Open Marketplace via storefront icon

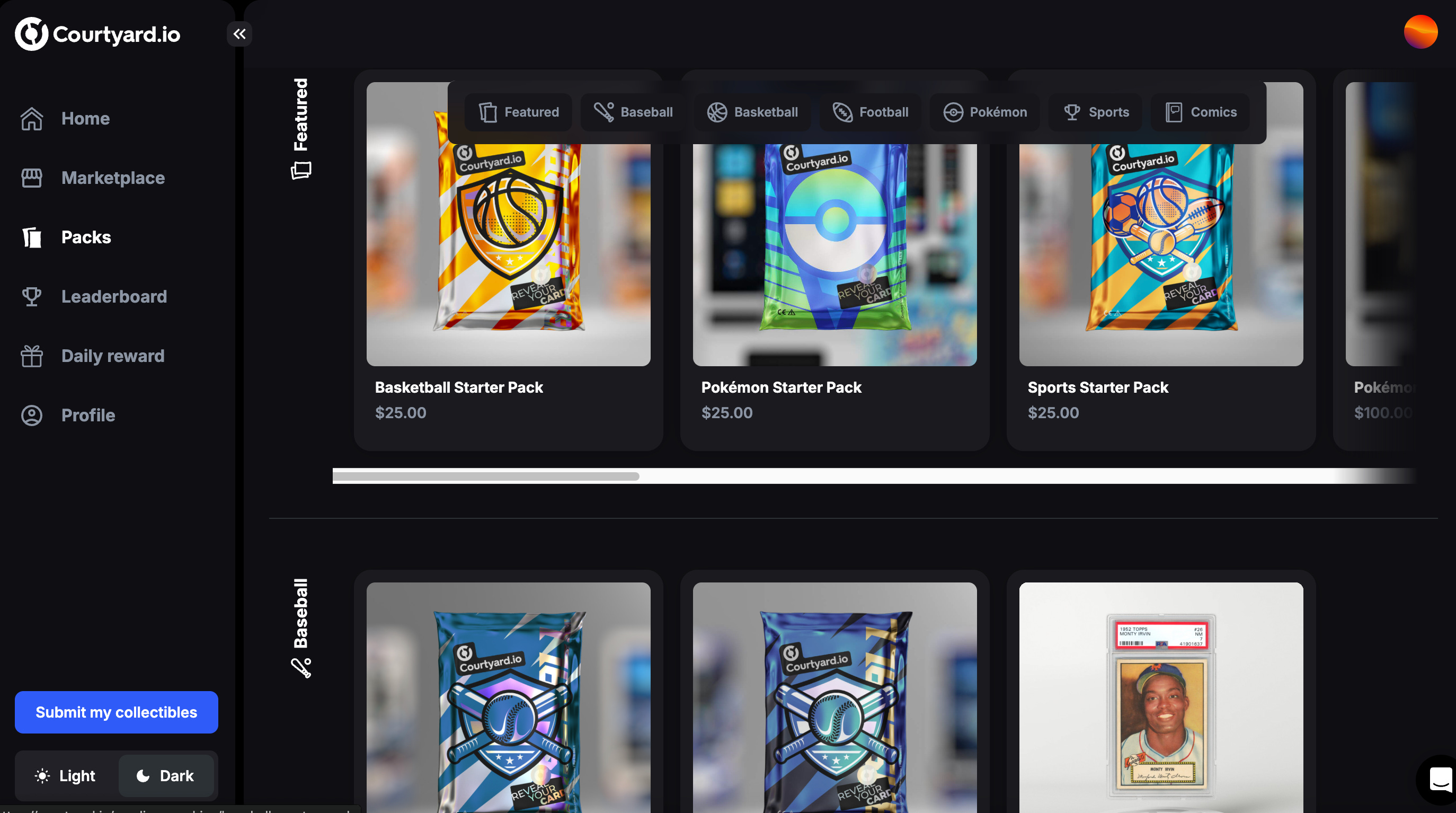coord(32,178)
